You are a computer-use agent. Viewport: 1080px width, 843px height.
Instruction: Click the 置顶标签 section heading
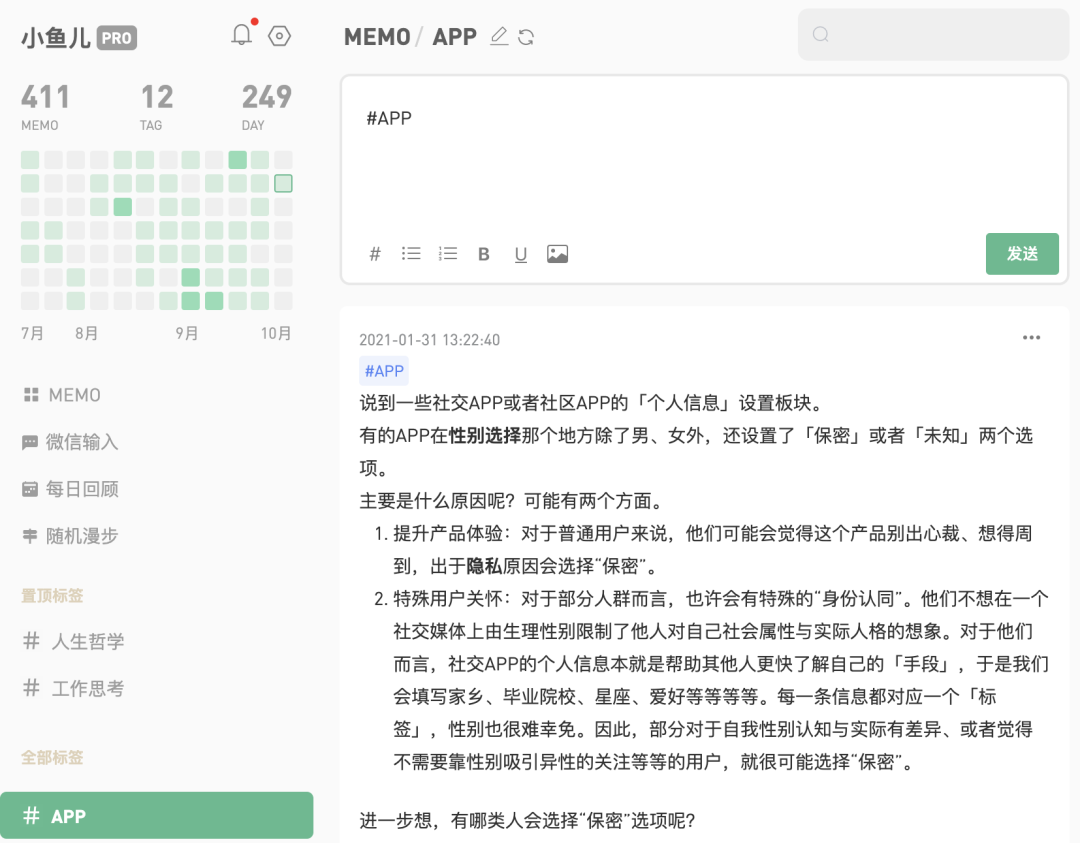click(52, 595)
